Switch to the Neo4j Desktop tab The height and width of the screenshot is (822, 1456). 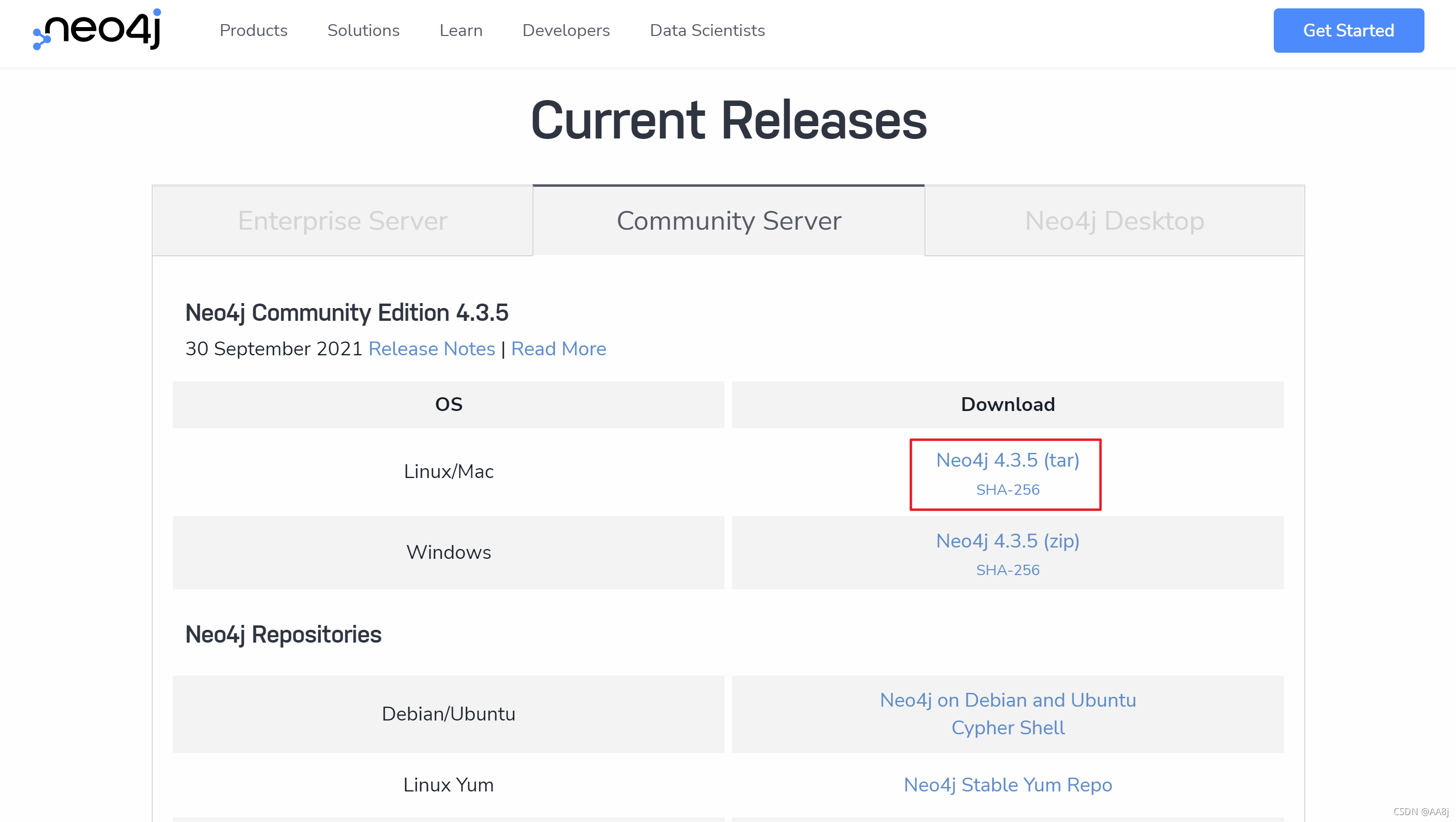[1115, 220]
